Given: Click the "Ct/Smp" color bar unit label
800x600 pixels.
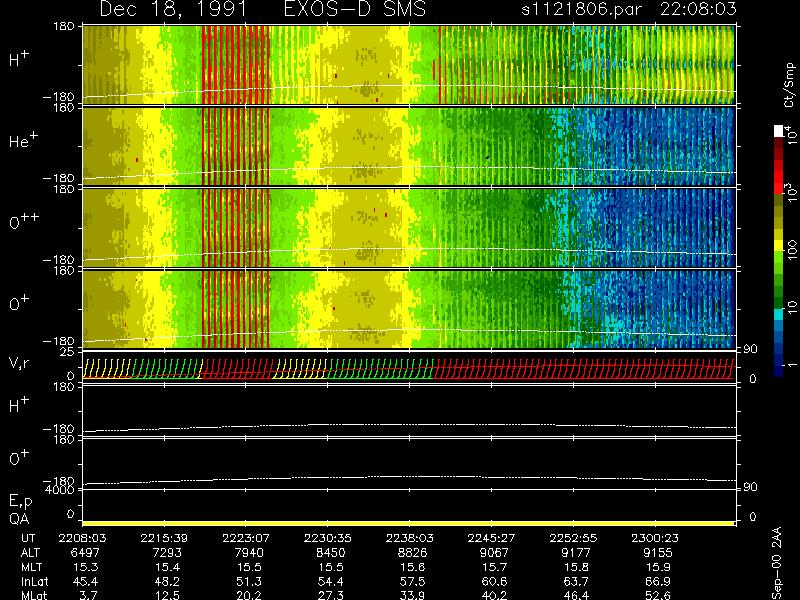Looking at the screenshot, I should point(790,85).
